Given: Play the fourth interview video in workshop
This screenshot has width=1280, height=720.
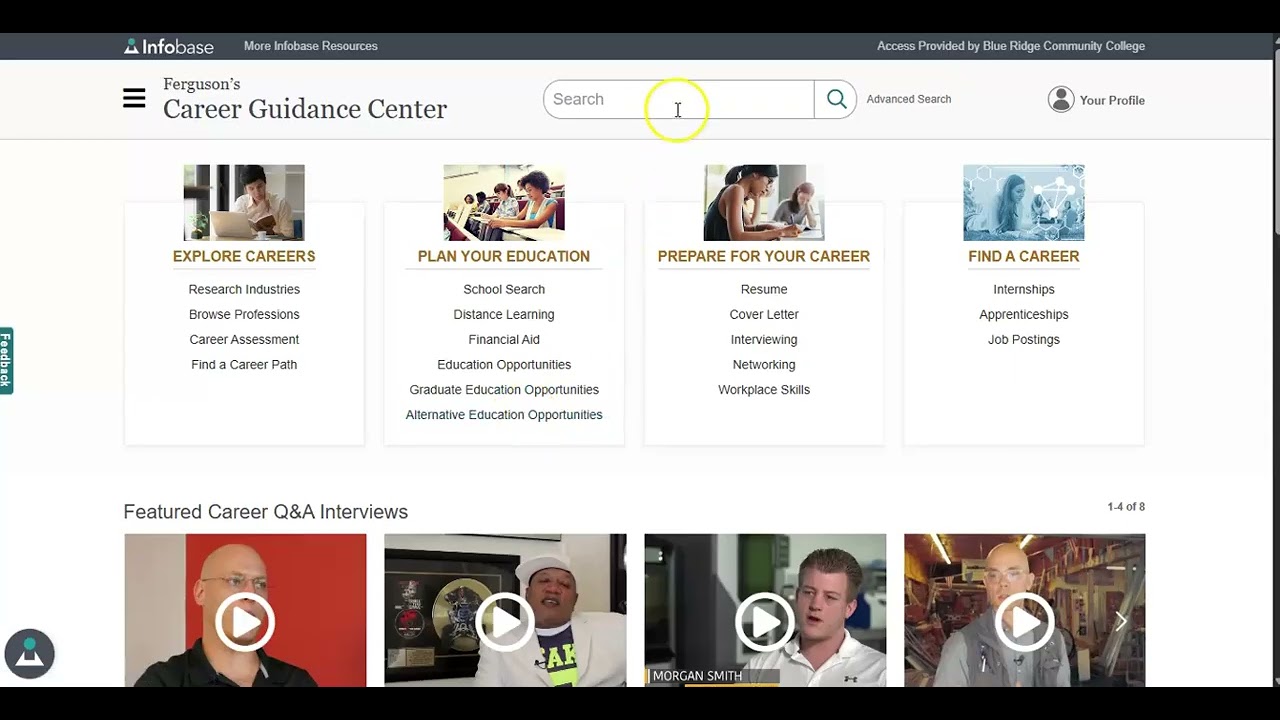Looking at the screenshot, I should 1025,622.
